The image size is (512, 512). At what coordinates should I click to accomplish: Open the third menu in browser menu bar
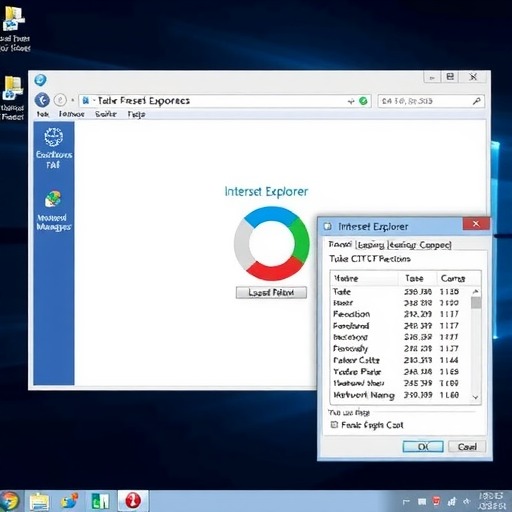106,114
